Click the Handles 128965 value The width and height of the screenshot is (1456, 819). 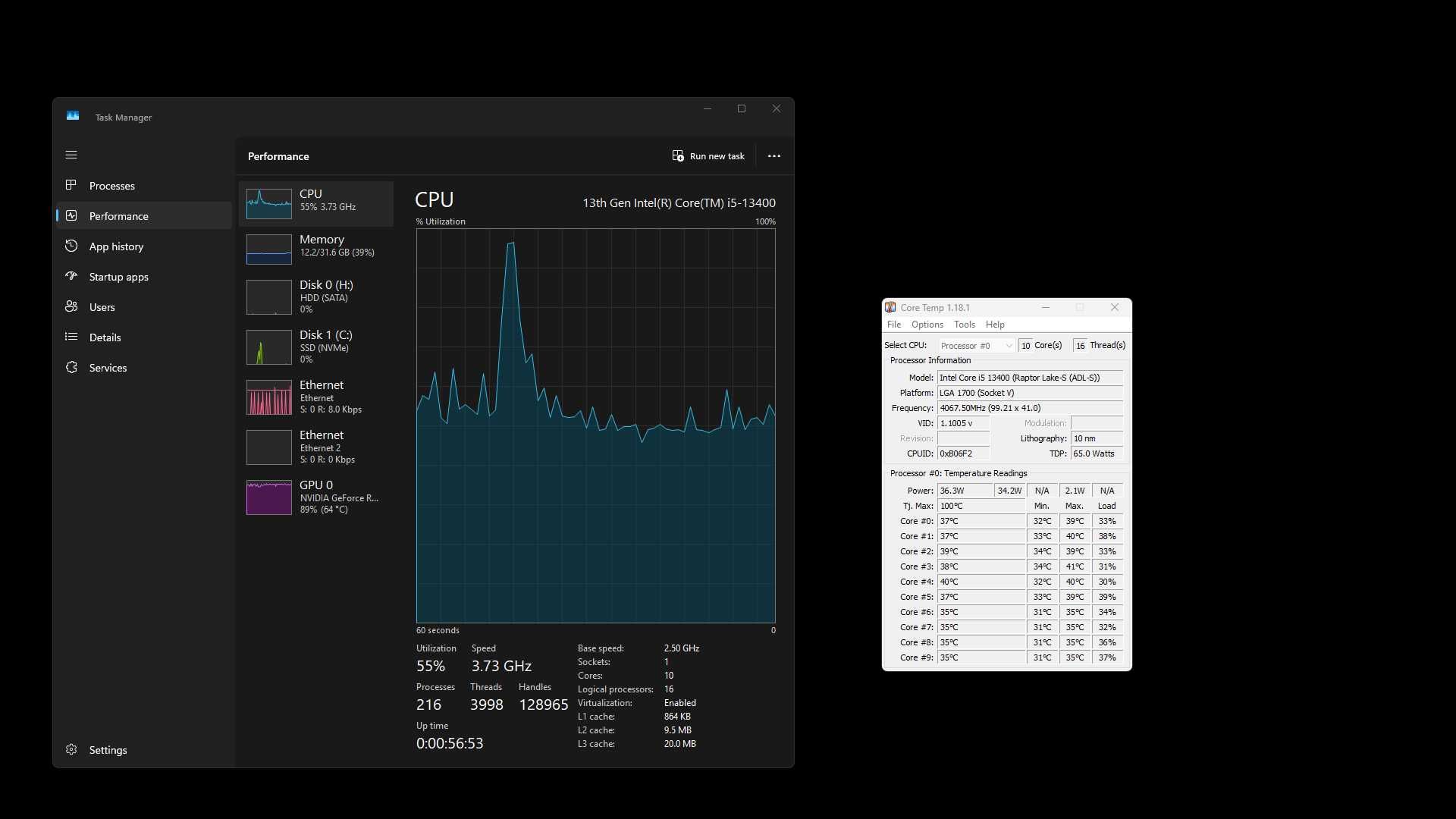tap(543, 704)
